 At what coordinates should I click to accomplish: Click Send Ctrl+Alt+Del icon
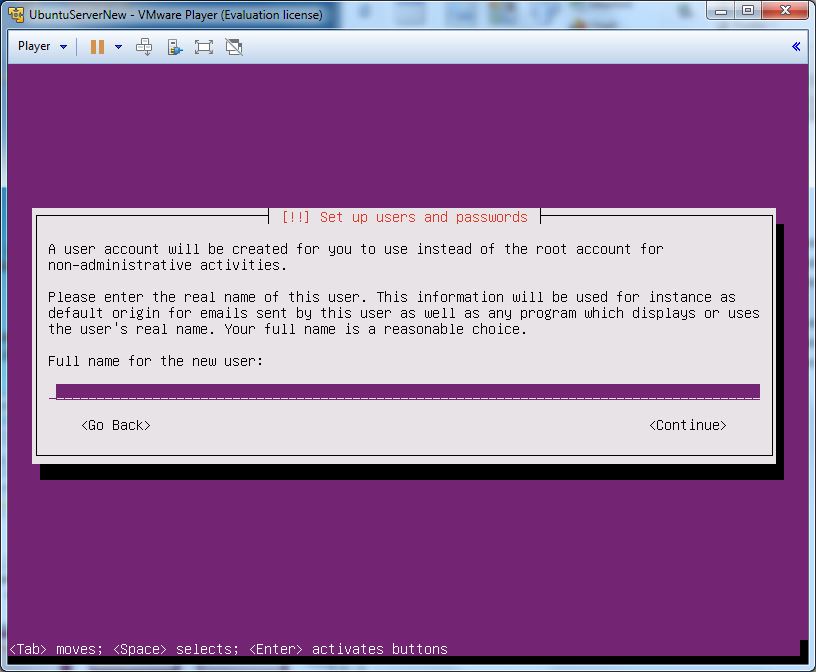144,47
